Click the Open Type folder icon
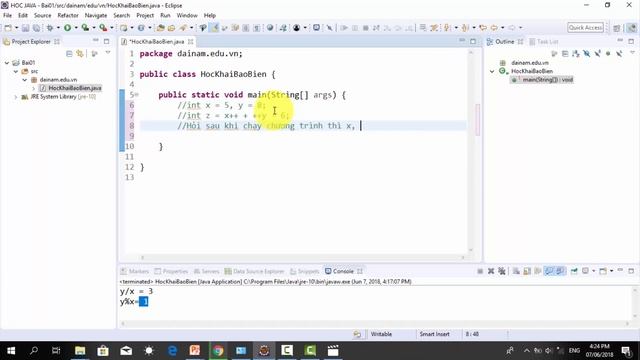The height and width of the screenshot is (360, 640). 160,28
